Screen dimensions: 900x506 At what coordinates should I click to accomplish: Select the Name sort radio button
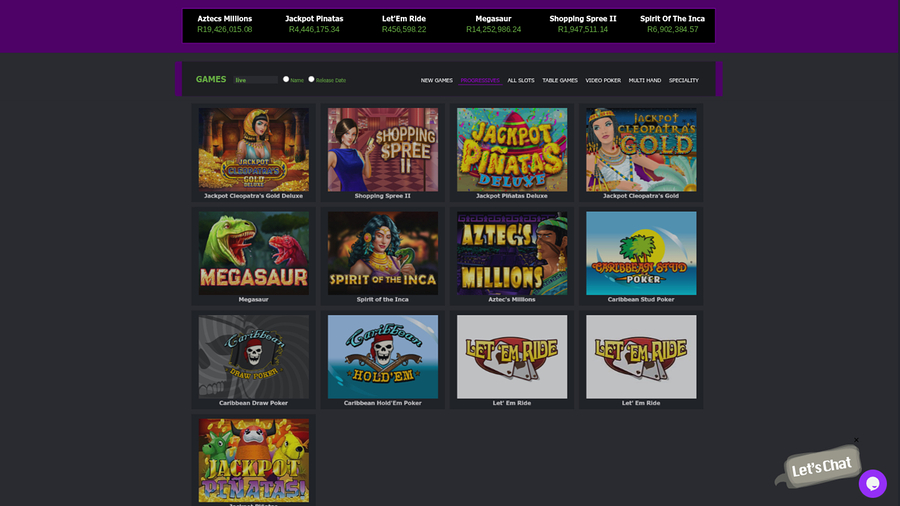286,79
